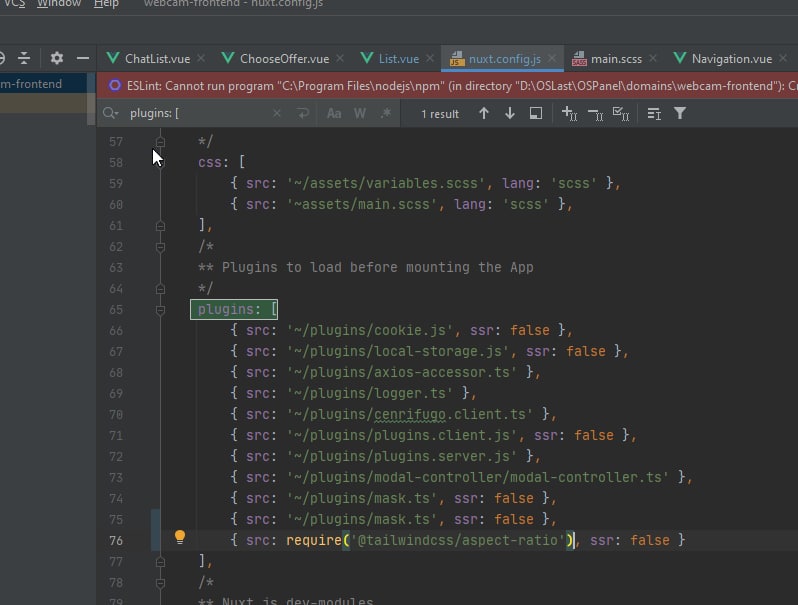Click '~/plugins/logger.ts' string
The height and width of the screenshot is (605, 798).
coord(369,393)
